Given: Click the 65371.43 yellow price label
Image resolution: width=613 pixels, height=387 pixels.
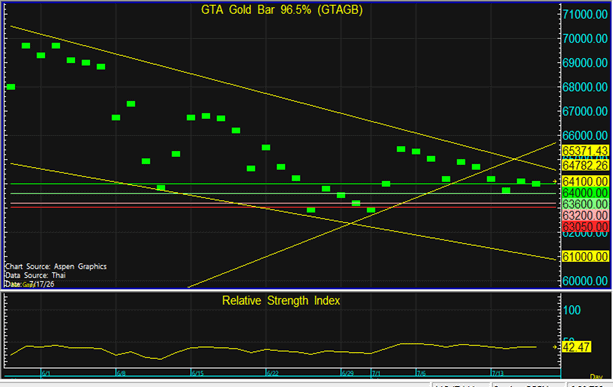Looking at the screenshot, I should [x=585, y=150].
